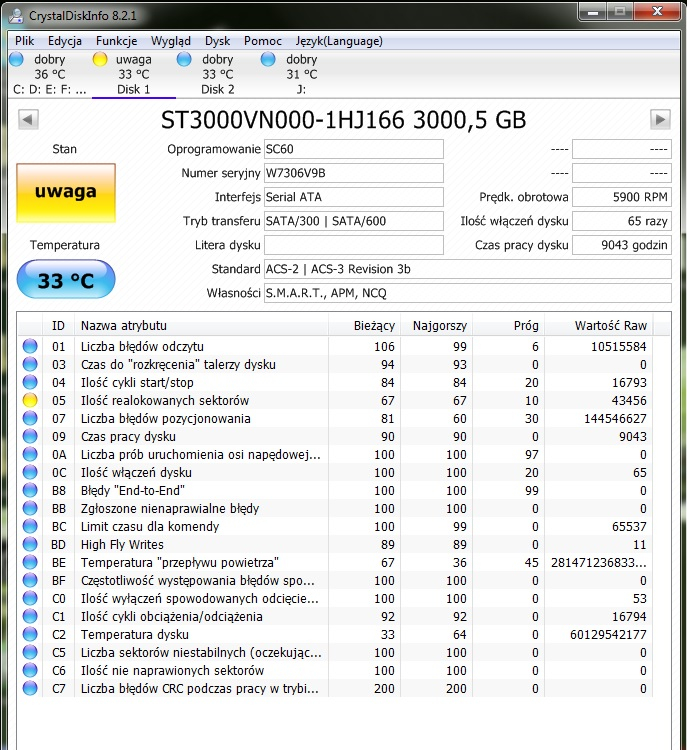Click yellow status dot for Ilość realokowanych sektorów
This screenshot has height=750, width=687.
(x=30, y=400)
